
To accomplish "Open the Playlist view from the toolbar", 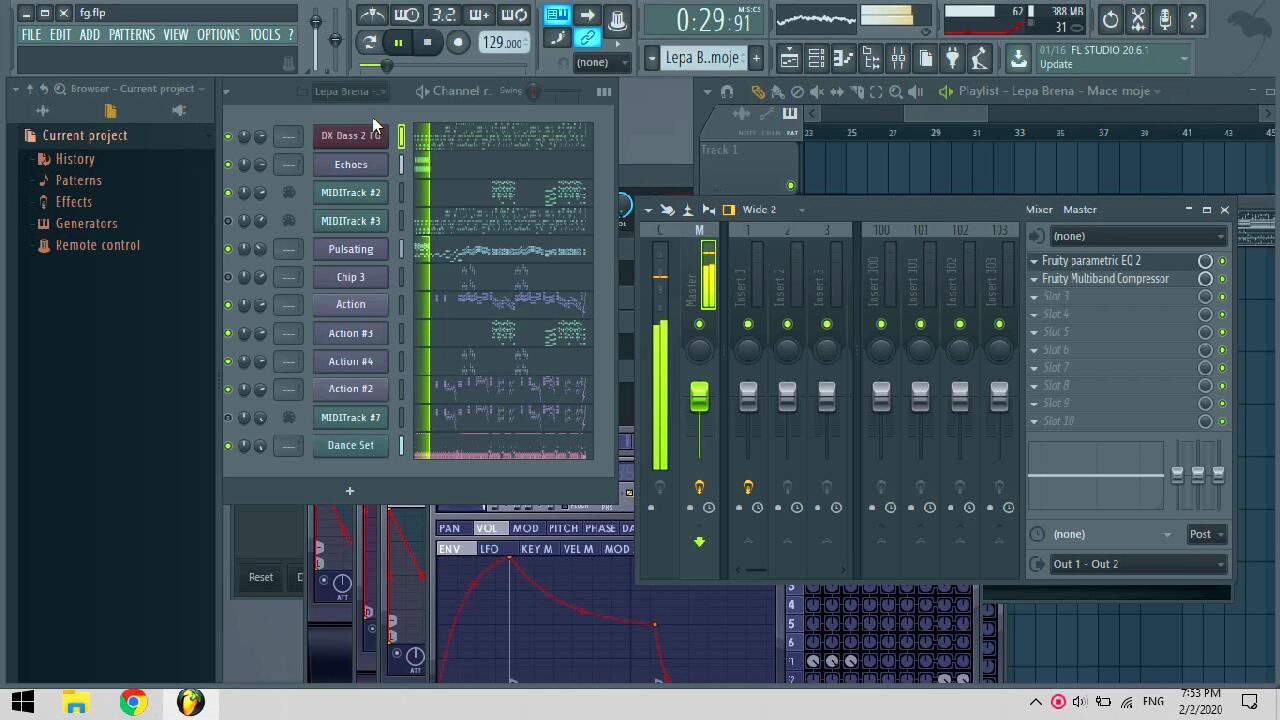I will 789,59.
